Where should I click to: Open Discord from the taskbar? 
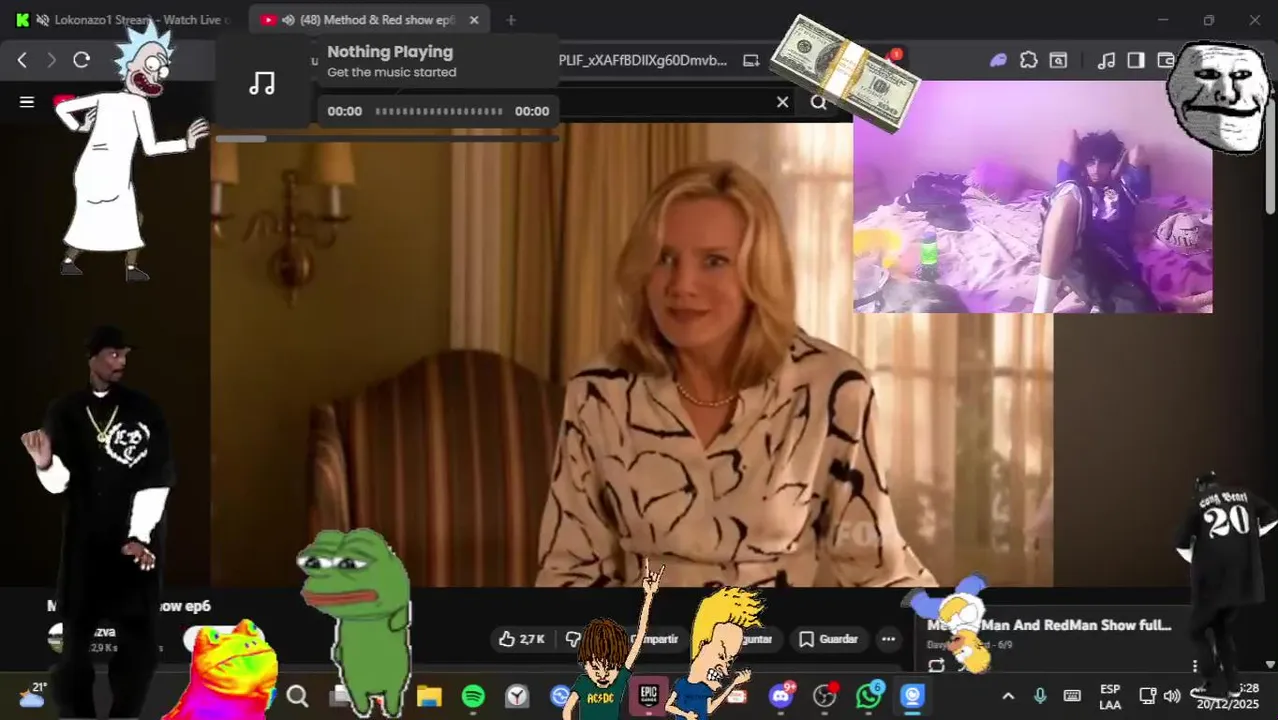781,696
